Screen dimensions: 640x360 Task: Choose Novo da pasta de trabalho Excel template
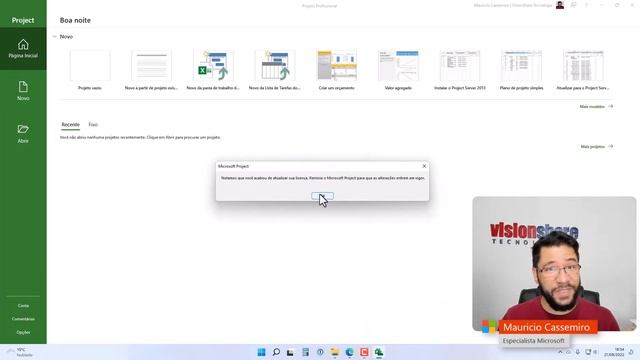click(213, 70)
